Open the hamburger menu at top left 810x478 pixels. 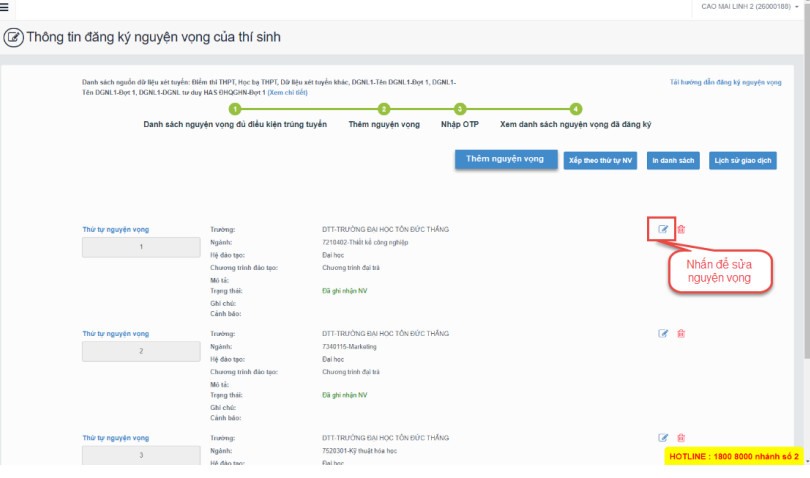5,7
